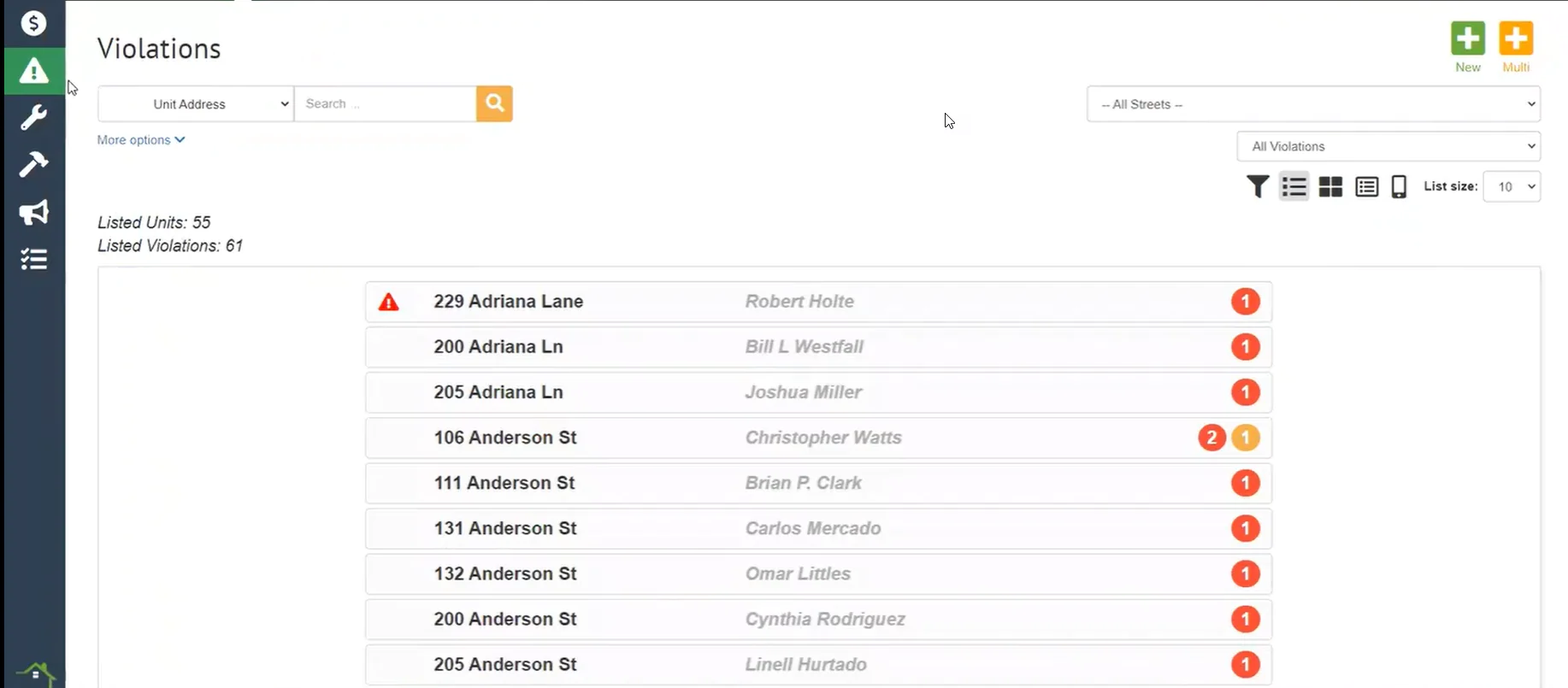Add a new violation with green plus

[1467, 38]
